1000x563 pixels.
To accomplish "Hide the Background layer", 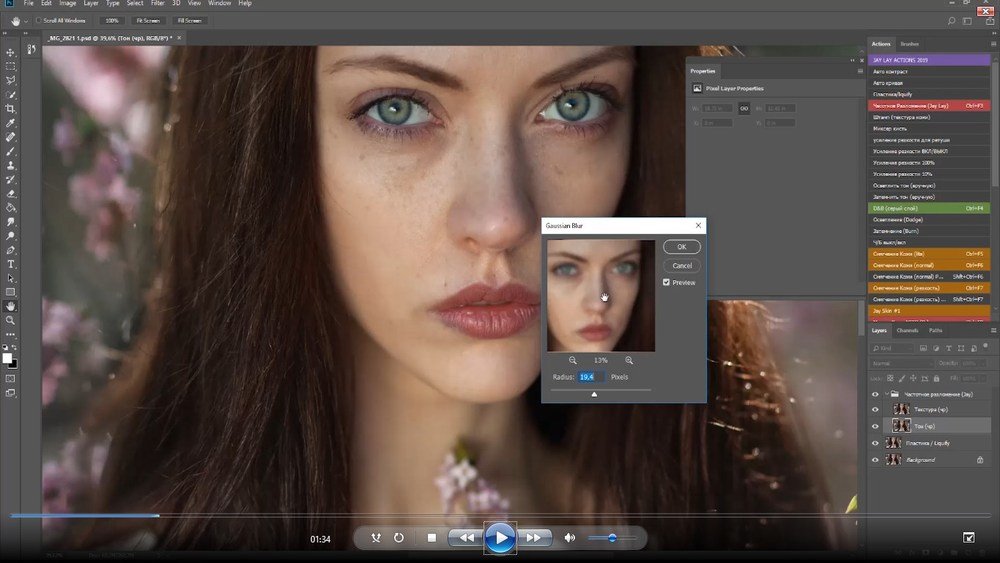I will [875, 460].
